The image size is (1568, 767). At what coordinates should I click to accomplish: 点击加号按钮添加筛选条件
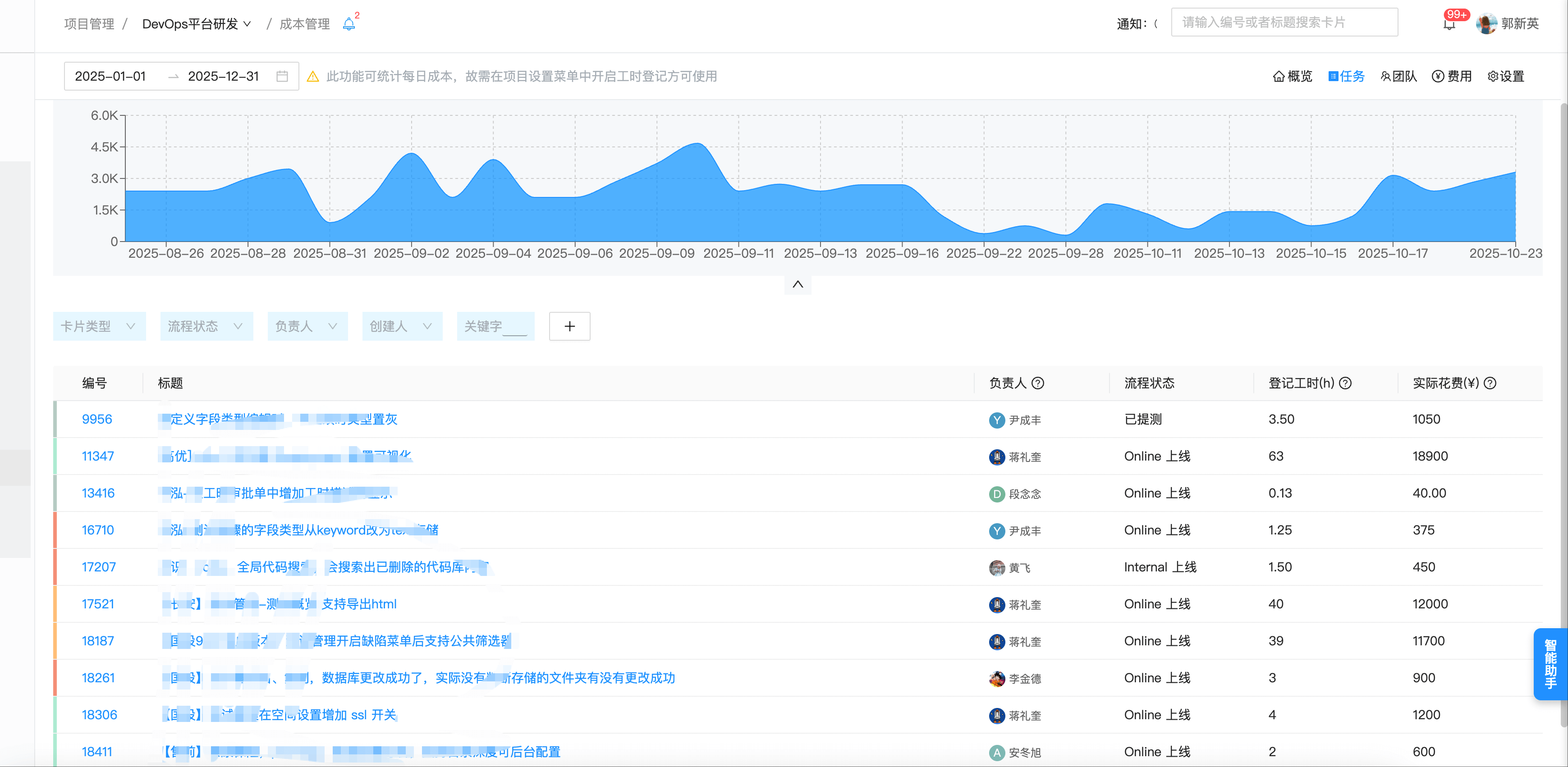[569, 327]
